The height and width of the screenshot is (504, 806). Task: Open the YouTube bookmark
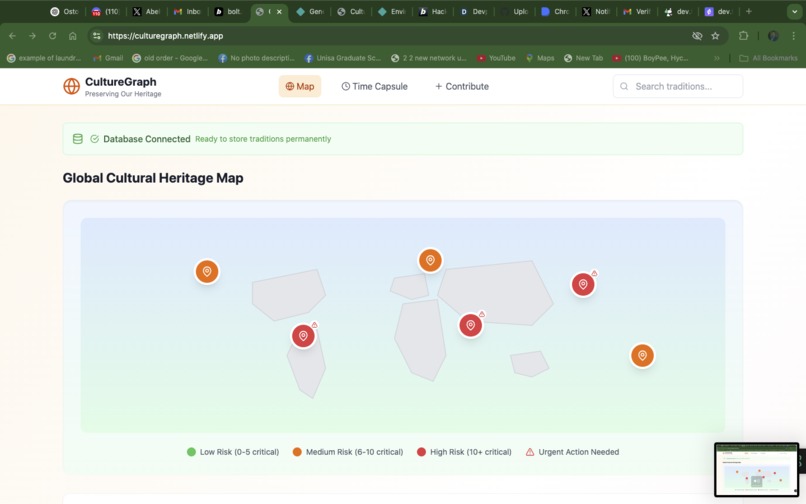pyautogui.click(x=497, y=58)
